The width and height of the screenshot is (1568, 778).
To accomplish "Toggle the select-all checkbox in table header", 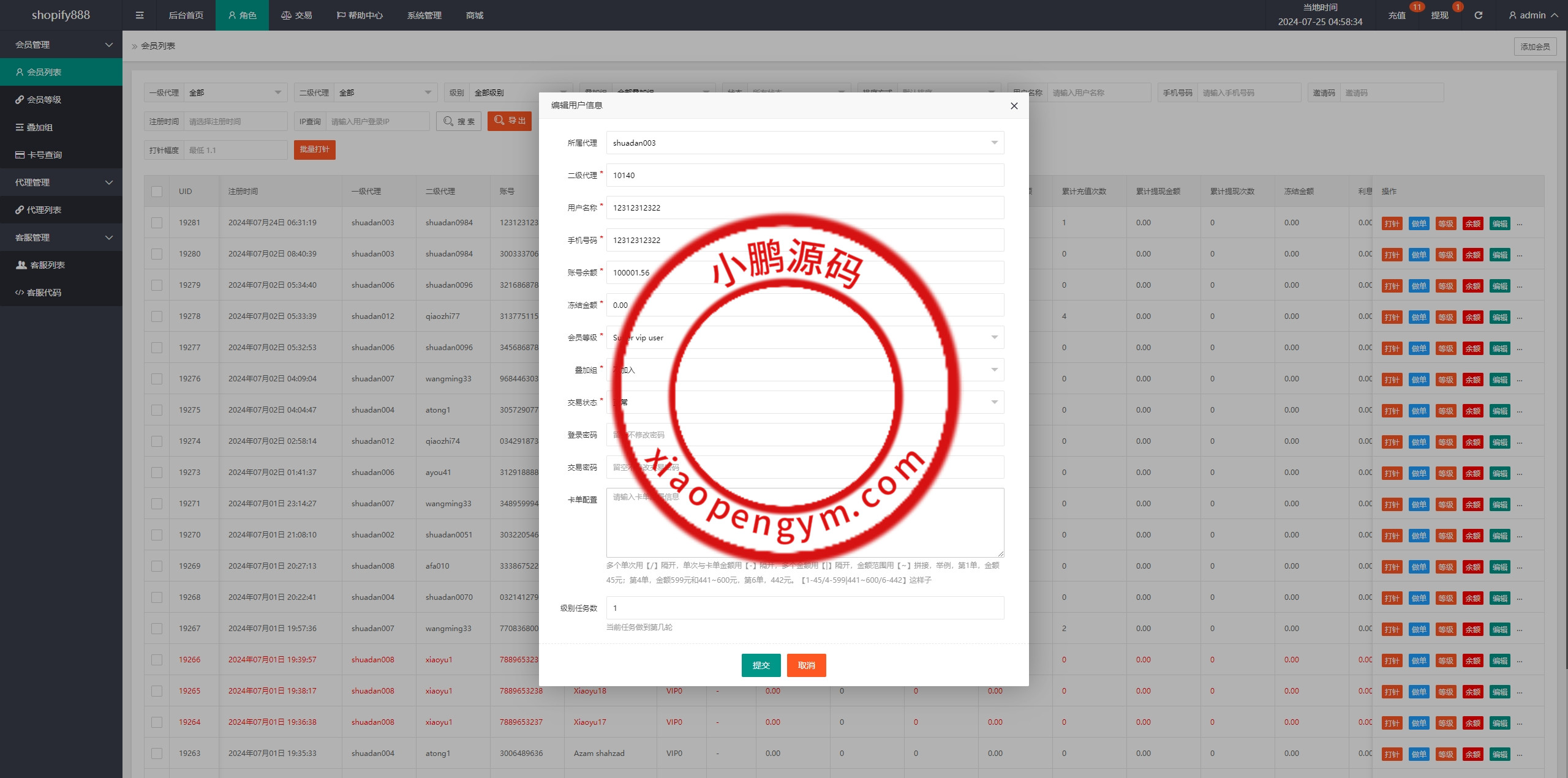I will [x=157, y=192].
